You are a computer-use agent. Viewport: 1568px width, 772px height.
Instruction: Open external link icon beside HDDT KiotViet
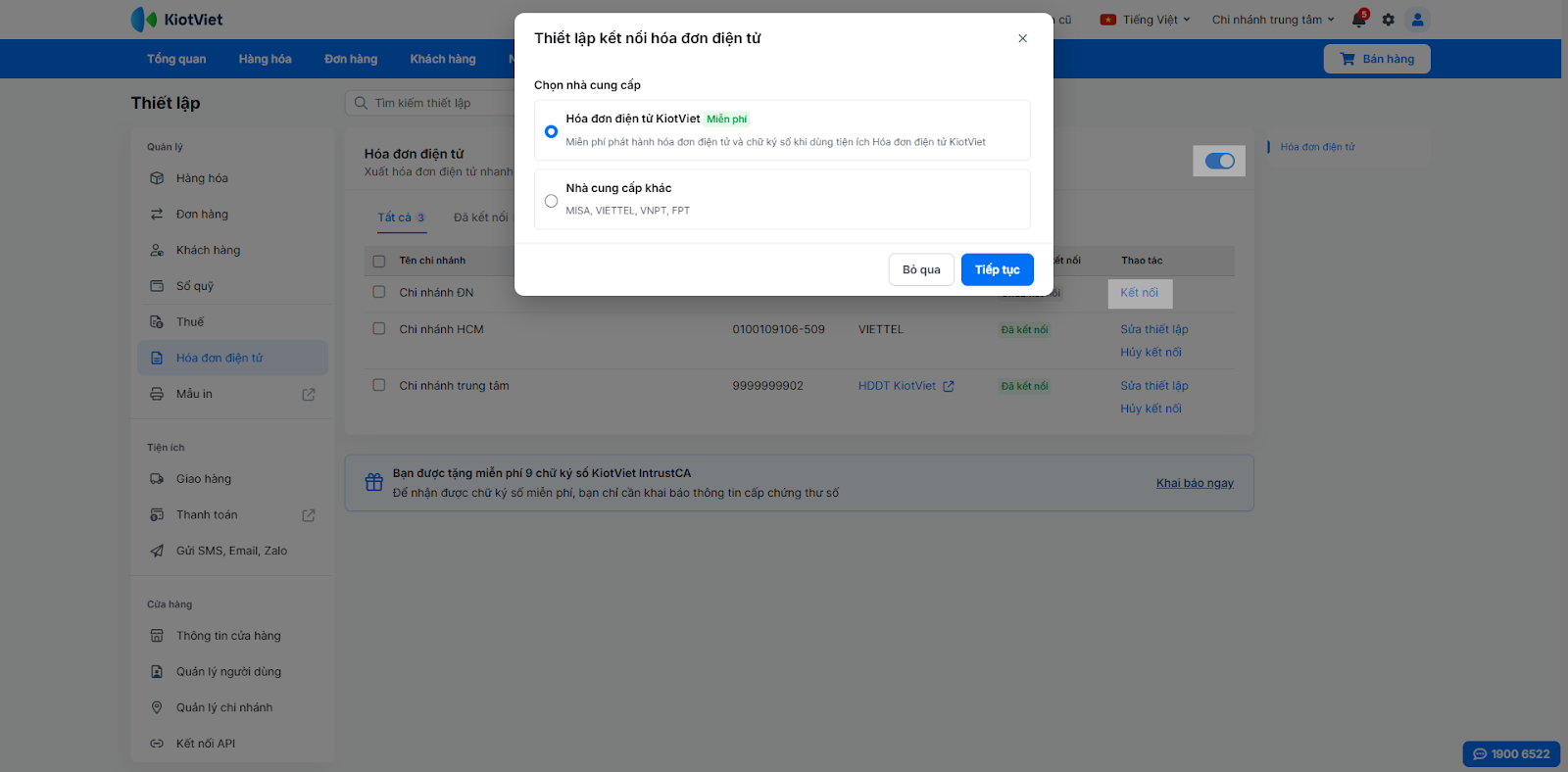(949, 386)
